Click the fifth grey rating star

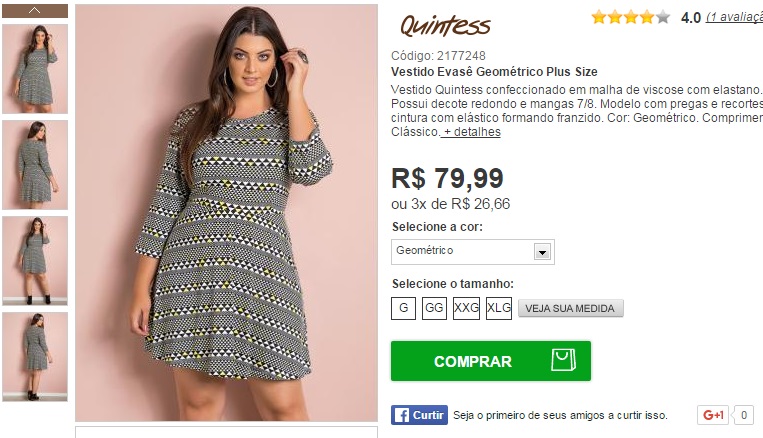point(663,18)
